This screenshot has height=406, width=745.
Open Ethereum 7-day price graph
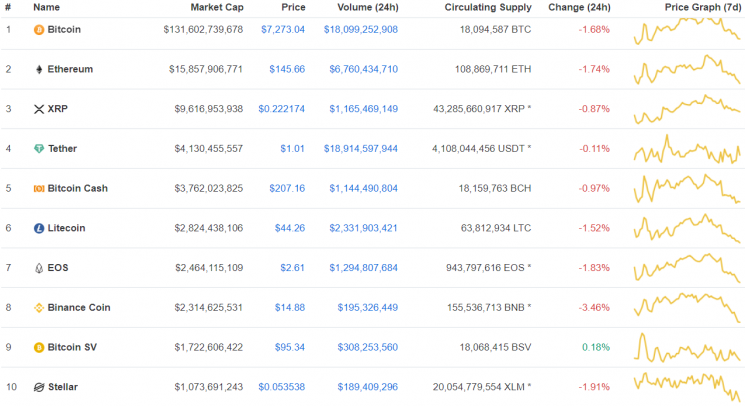687,70
